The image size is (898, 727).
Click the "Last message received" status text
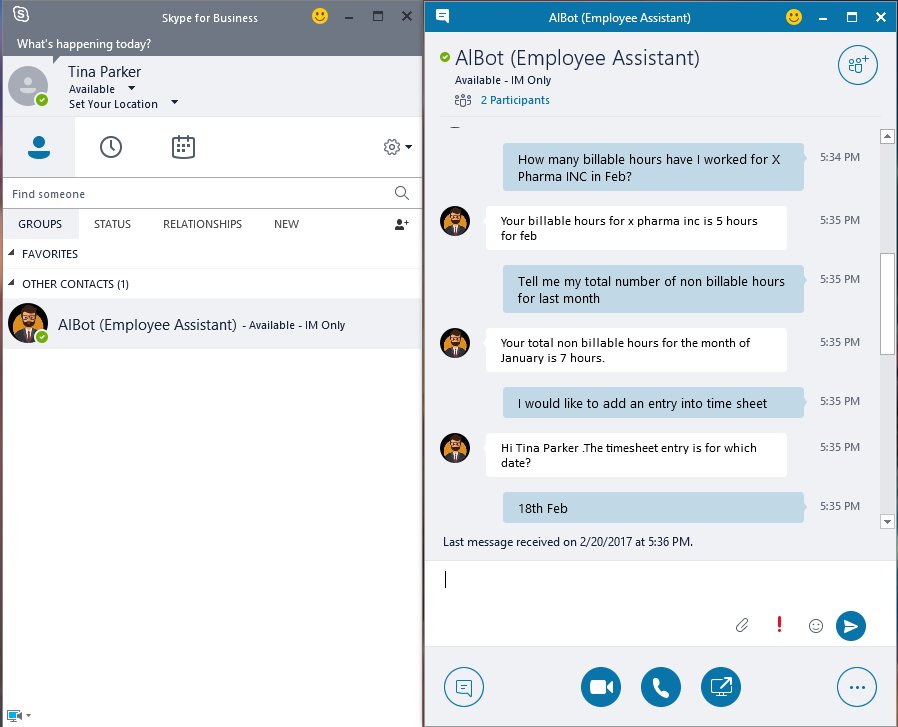coord(568,542)
